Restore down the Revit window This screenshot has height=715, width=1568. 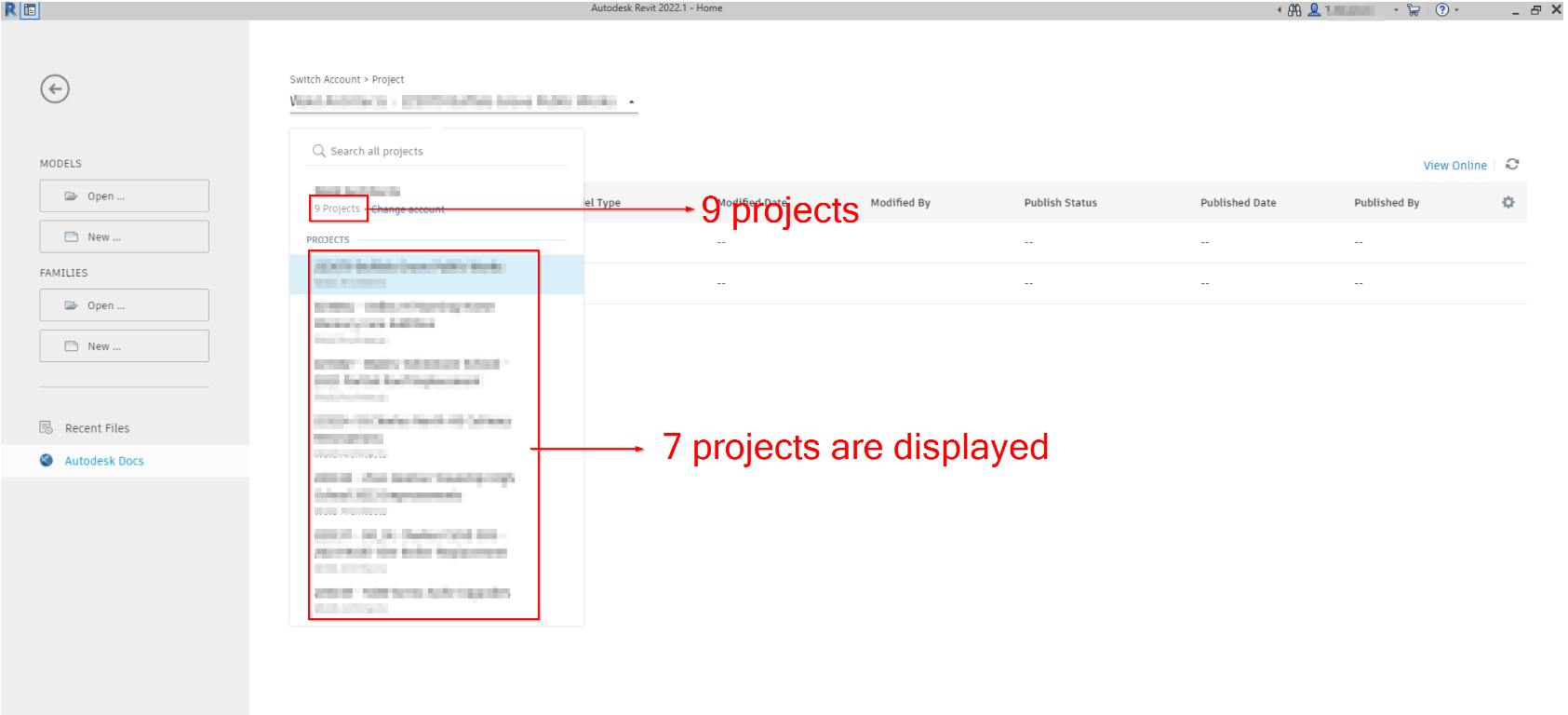pos(1535,10)
